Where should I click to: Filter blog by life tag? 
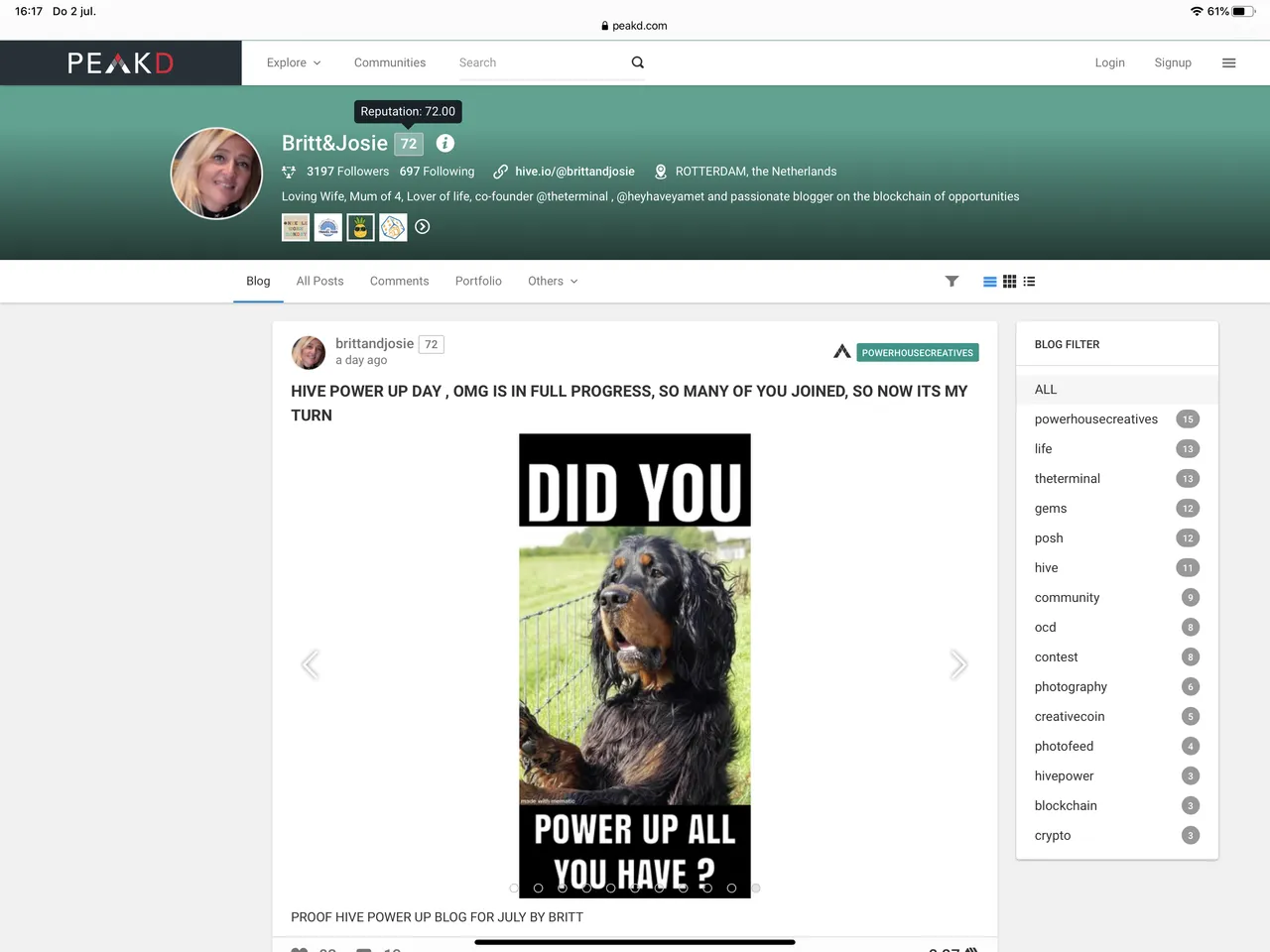coord(1117,449)
